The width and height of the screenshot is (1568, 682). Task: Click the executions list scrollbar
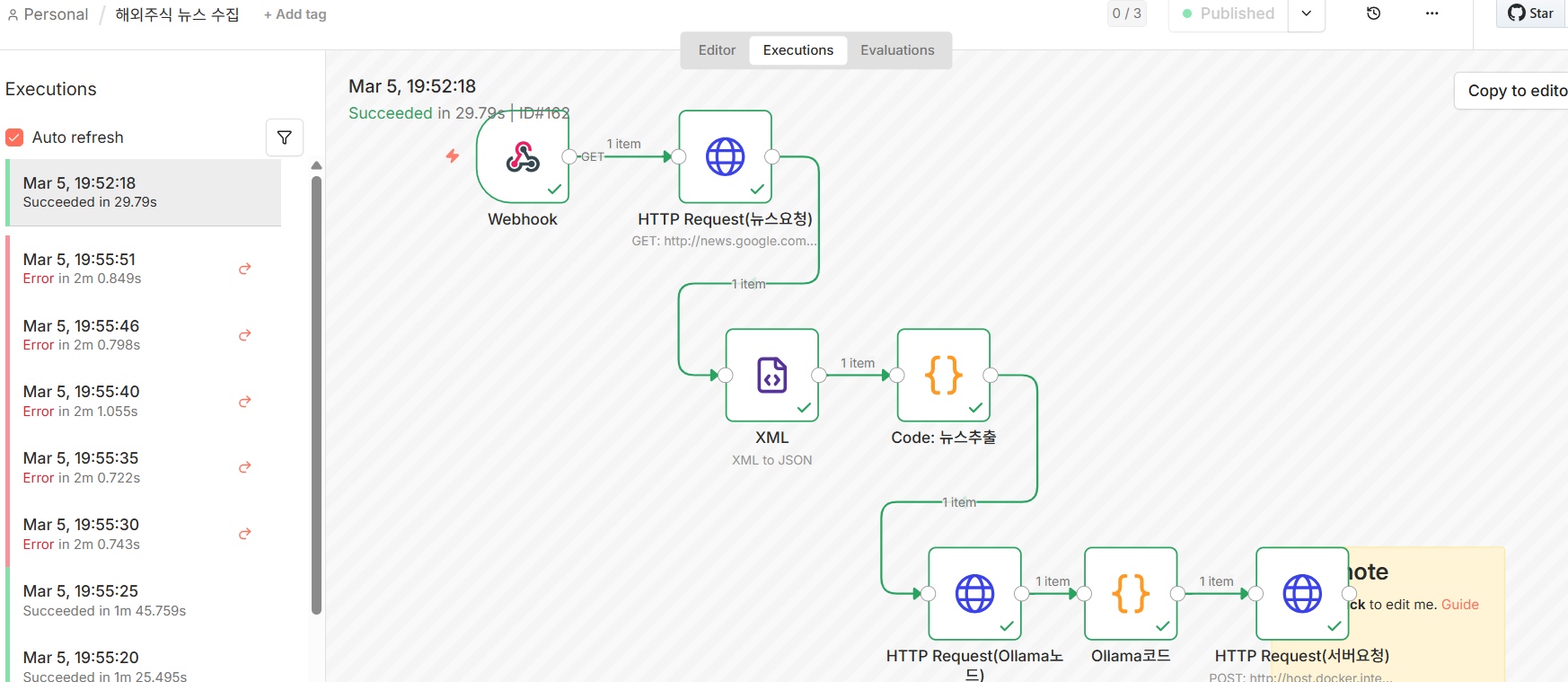(316, 395)
